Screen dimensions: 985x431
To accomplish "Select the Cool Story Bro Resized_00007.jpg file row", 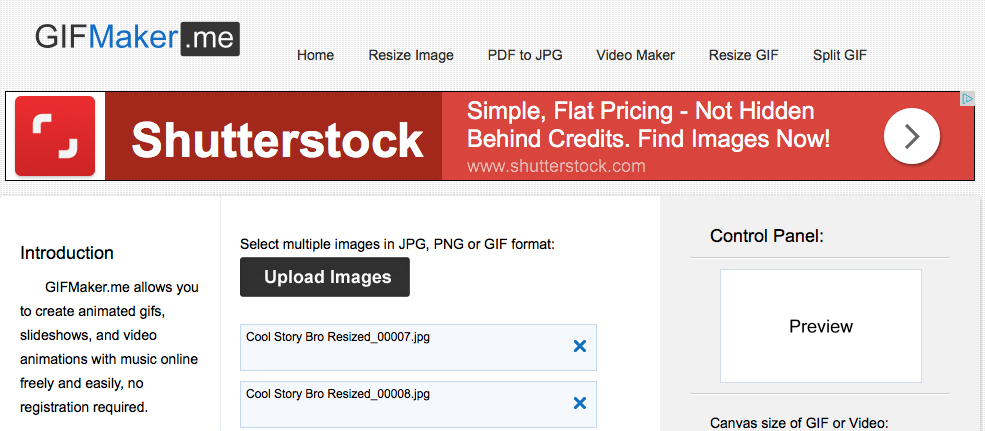I will [418, 347].
